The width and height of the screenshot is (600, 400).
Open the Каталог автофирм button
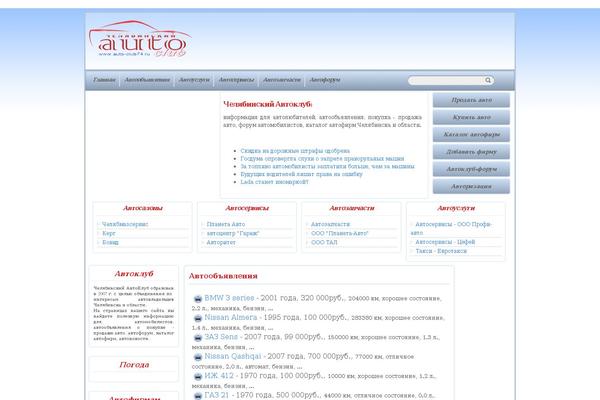[471, 134]
